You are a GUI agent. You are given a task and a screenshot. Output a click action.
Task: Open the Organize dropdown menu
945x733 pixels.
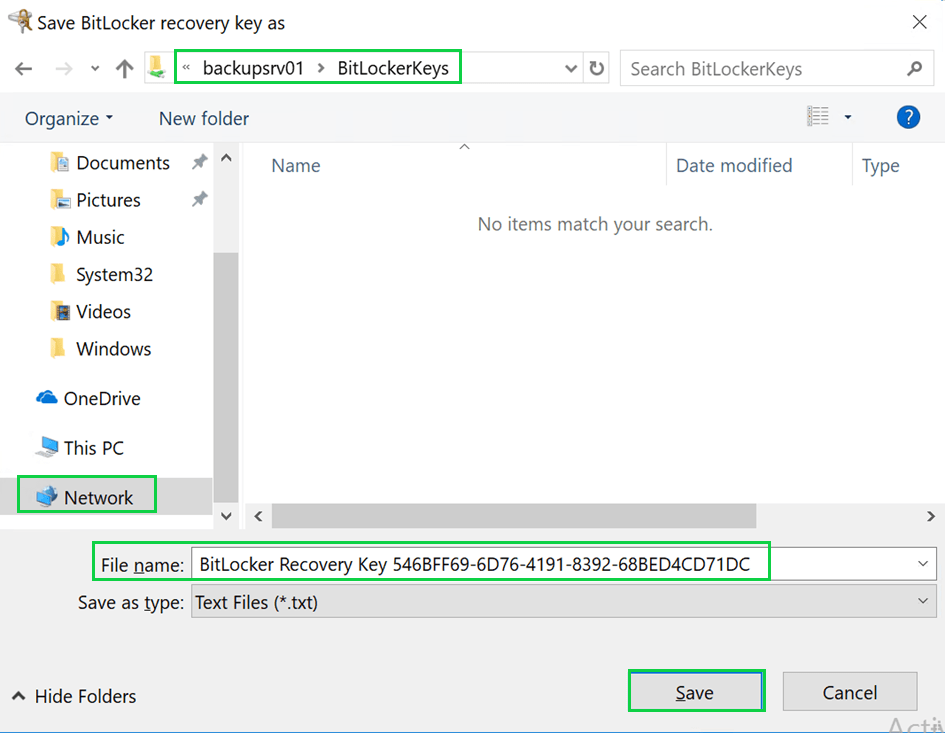68,118
